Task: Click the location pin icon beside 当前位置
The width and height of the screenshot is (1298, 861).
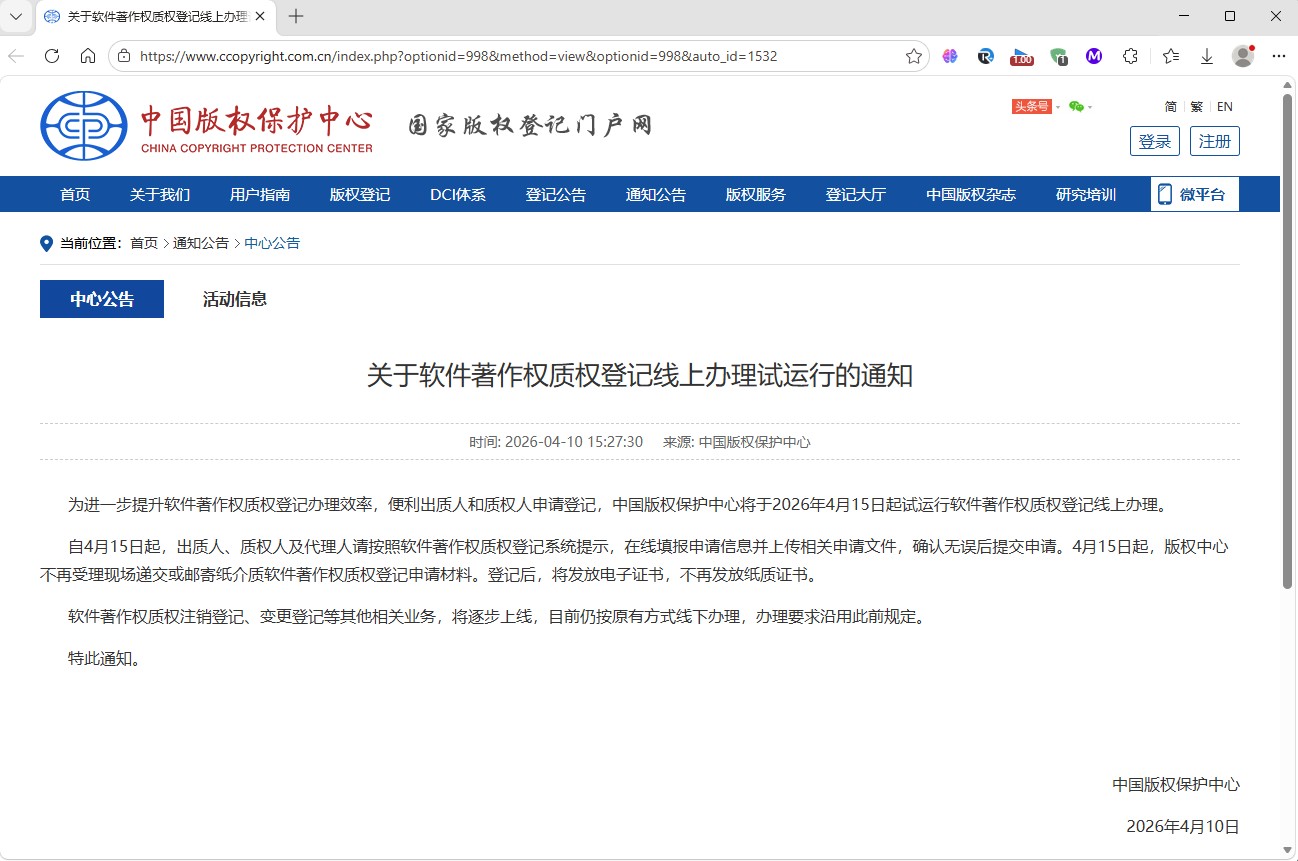Action: [x=46, y=242]
